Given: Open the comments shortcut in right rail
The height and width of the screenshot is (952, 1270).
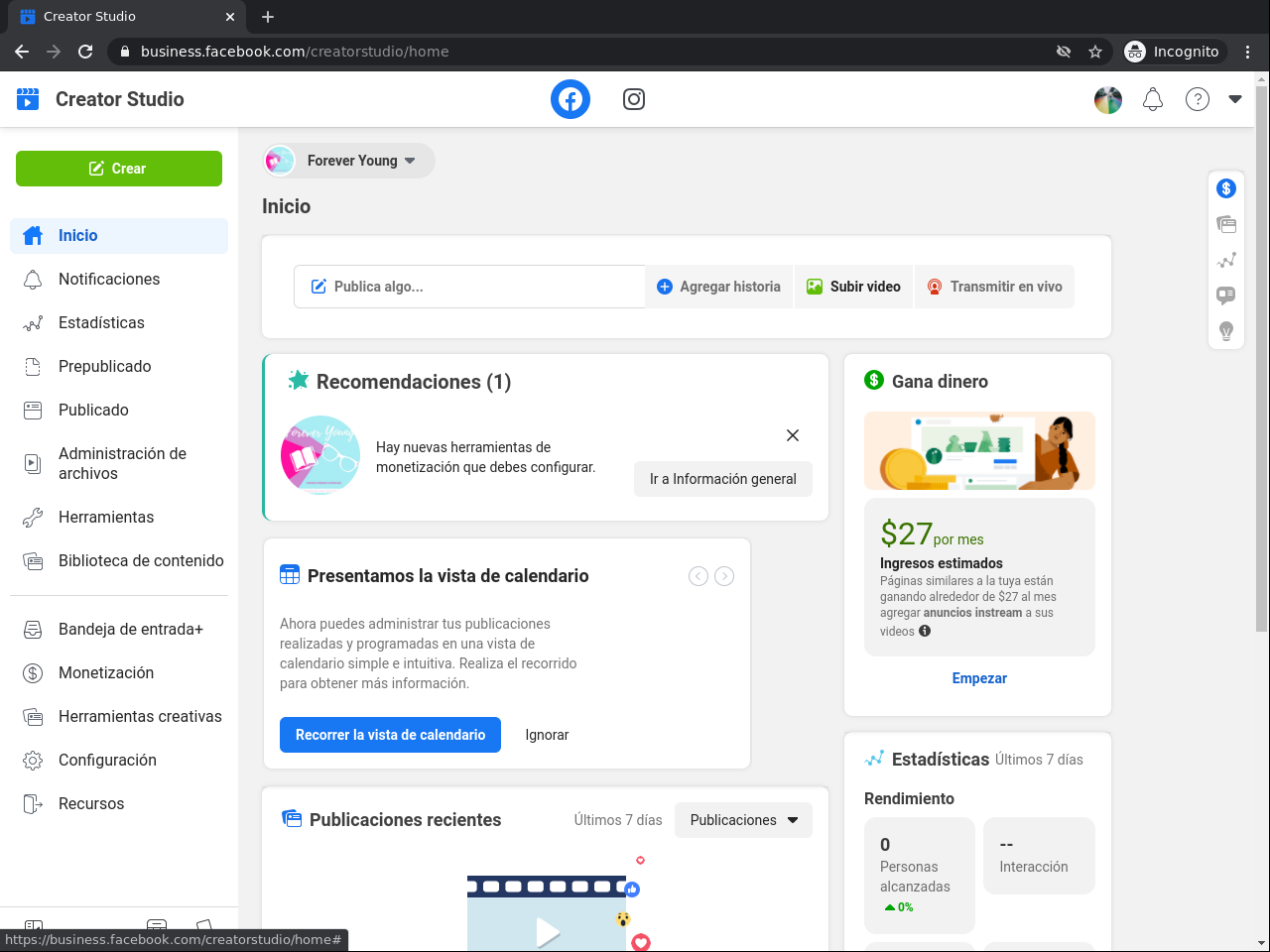Looking at the screenshot, I should coord(1226,296).
